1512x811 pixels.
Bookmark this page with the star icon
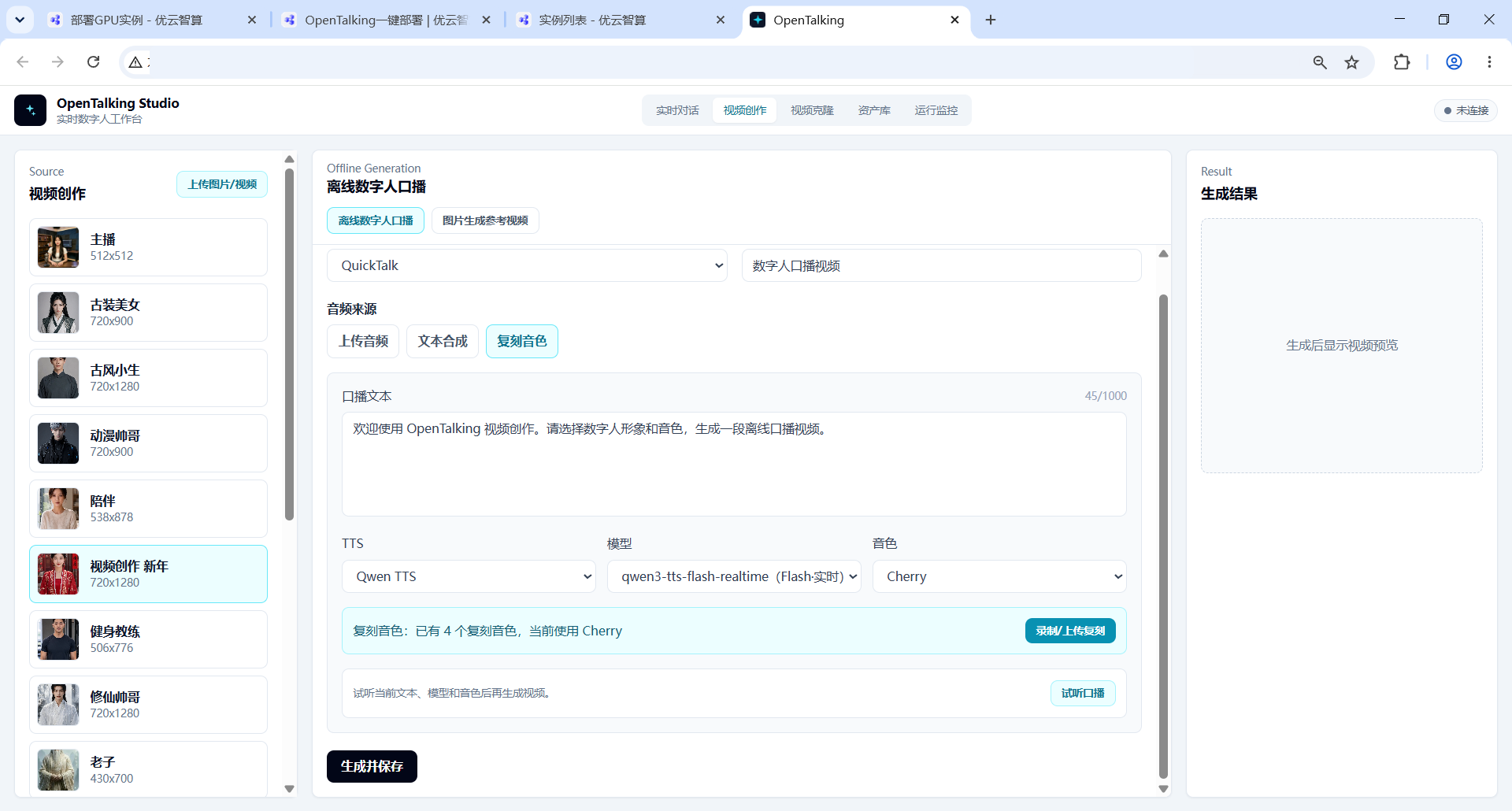1351,62
